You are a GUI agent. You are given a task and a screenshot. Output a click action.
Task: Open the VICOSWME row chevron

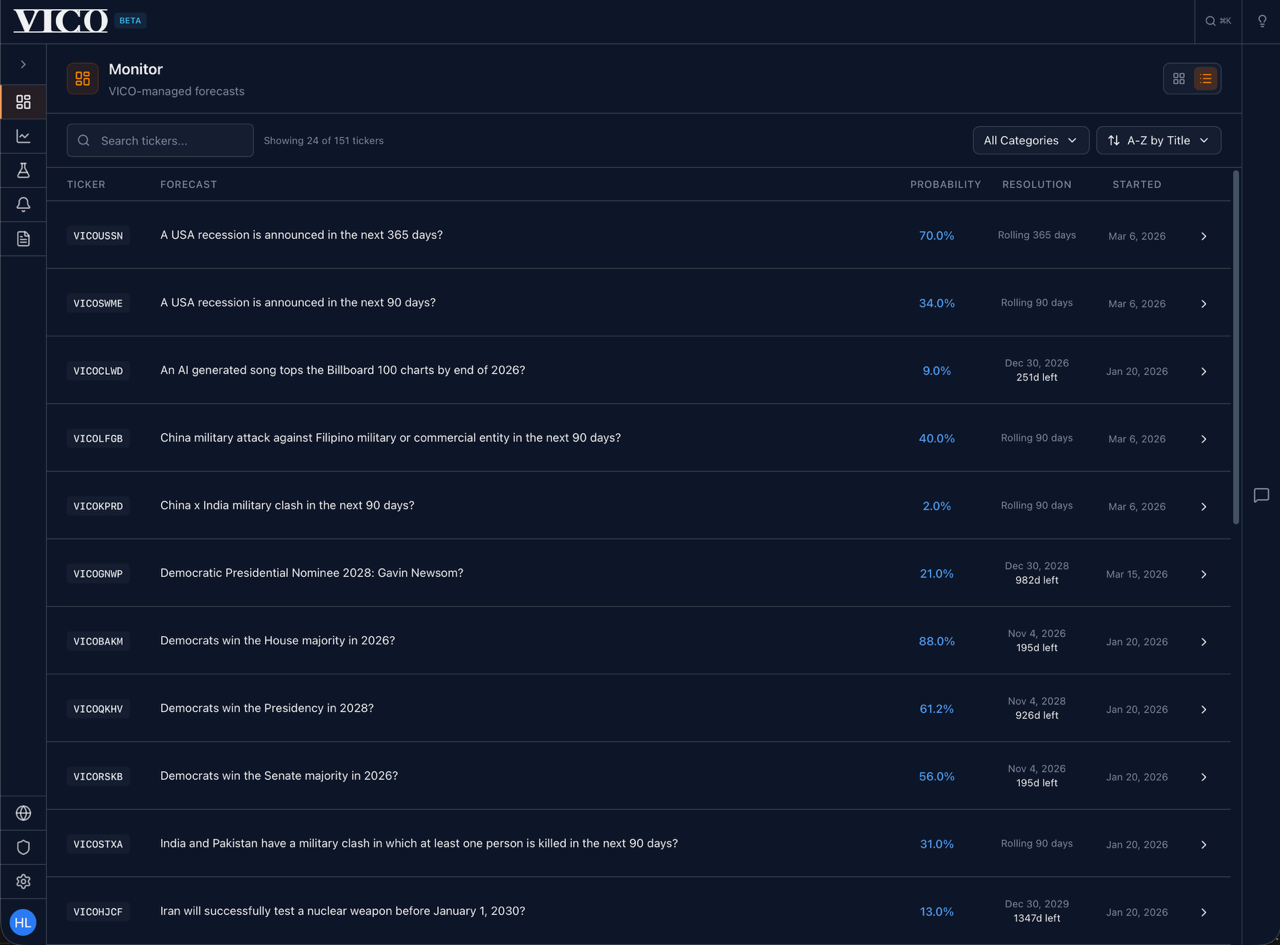point(1203,303)
